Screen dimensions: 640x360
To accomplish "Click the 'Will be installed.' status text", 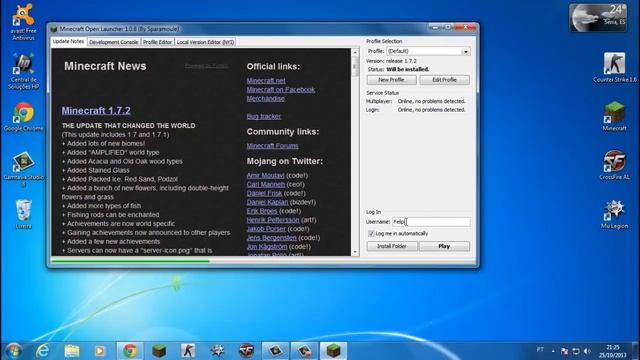I will click(408, 69).
